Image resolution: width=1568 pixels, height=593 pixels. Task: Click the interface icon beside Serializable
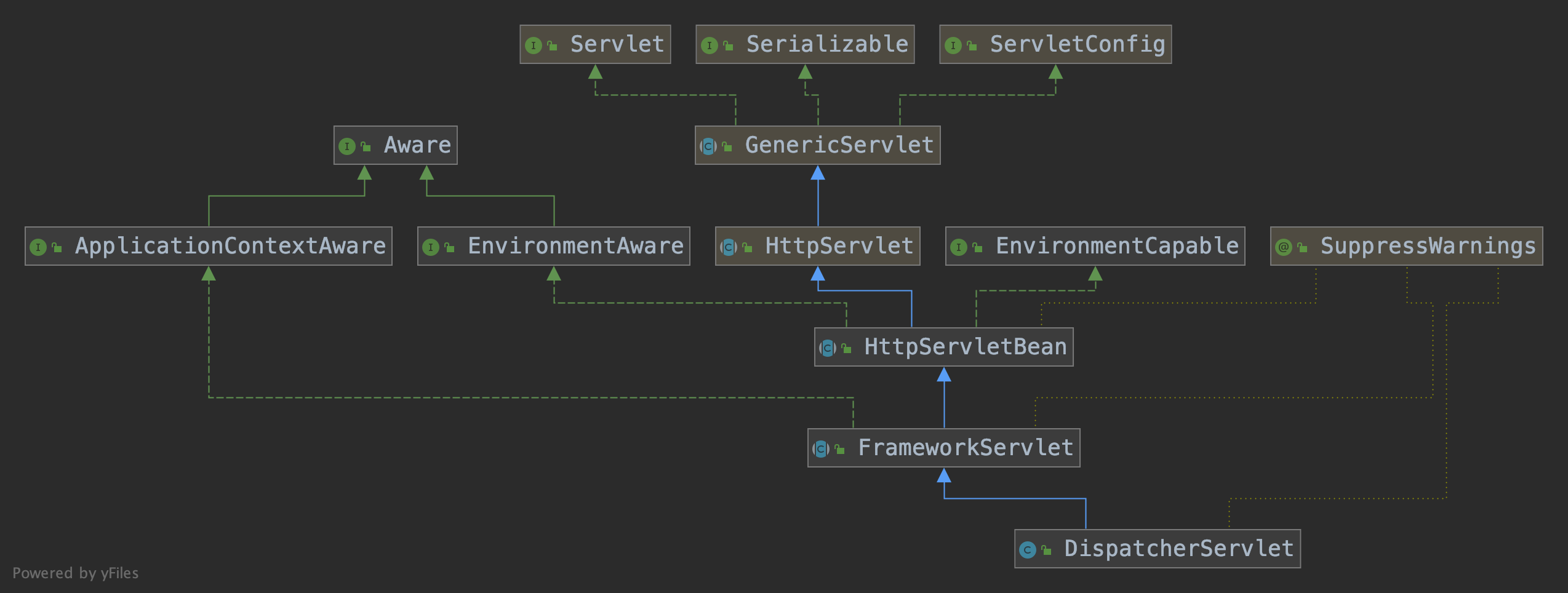709,46
